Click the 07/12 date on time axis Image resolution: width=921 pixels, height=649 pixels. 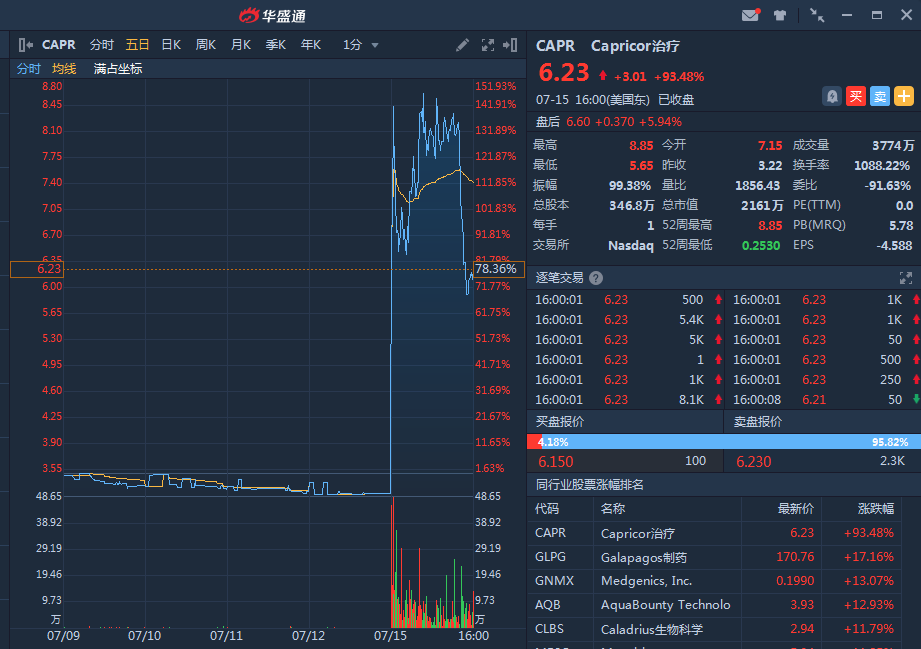[308, 636]
